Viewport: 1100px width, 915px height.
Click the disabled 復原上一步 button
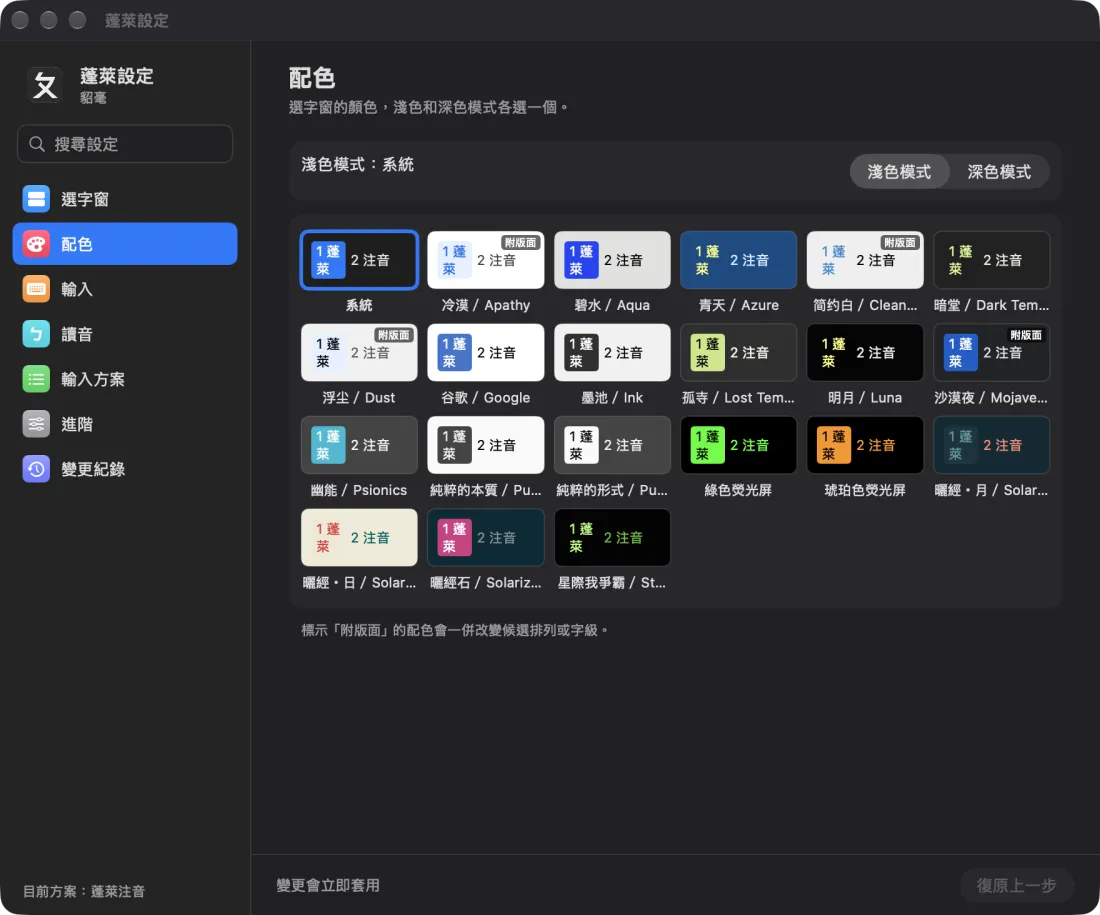[1017, 885]
